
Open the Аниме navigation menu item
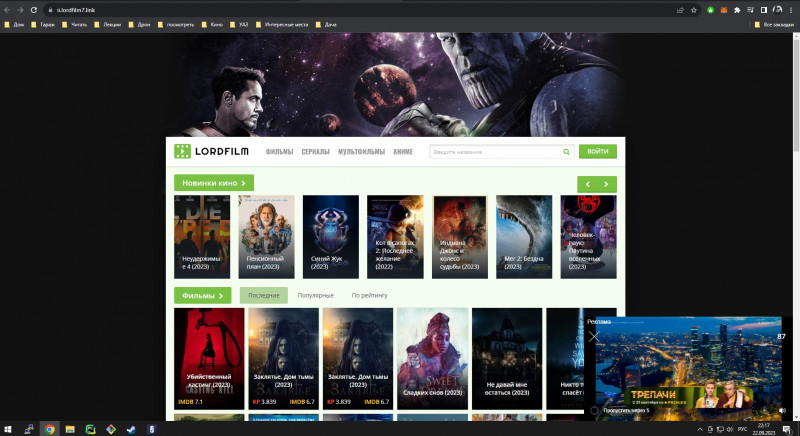coord(403,152)
